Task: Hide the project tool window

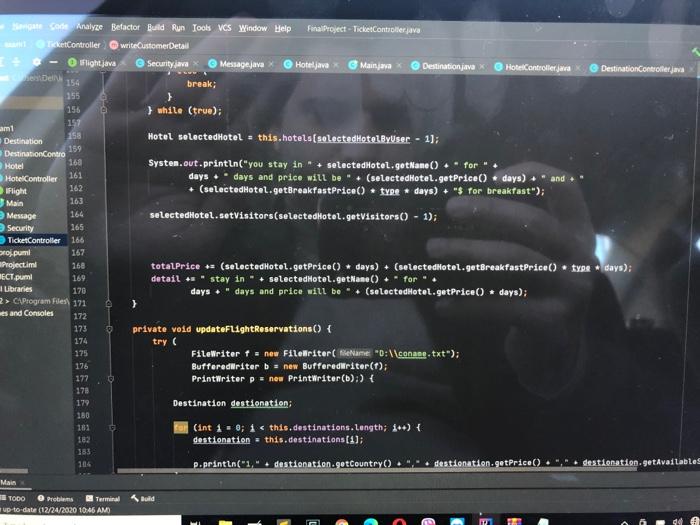Action: 53,62
